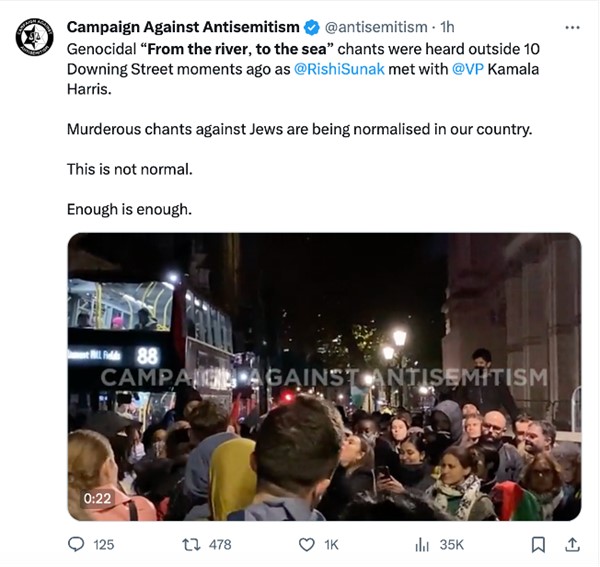Click the 0:22 video duration label
The height and width of the screenshot is (567, 600).
point(96,496)
